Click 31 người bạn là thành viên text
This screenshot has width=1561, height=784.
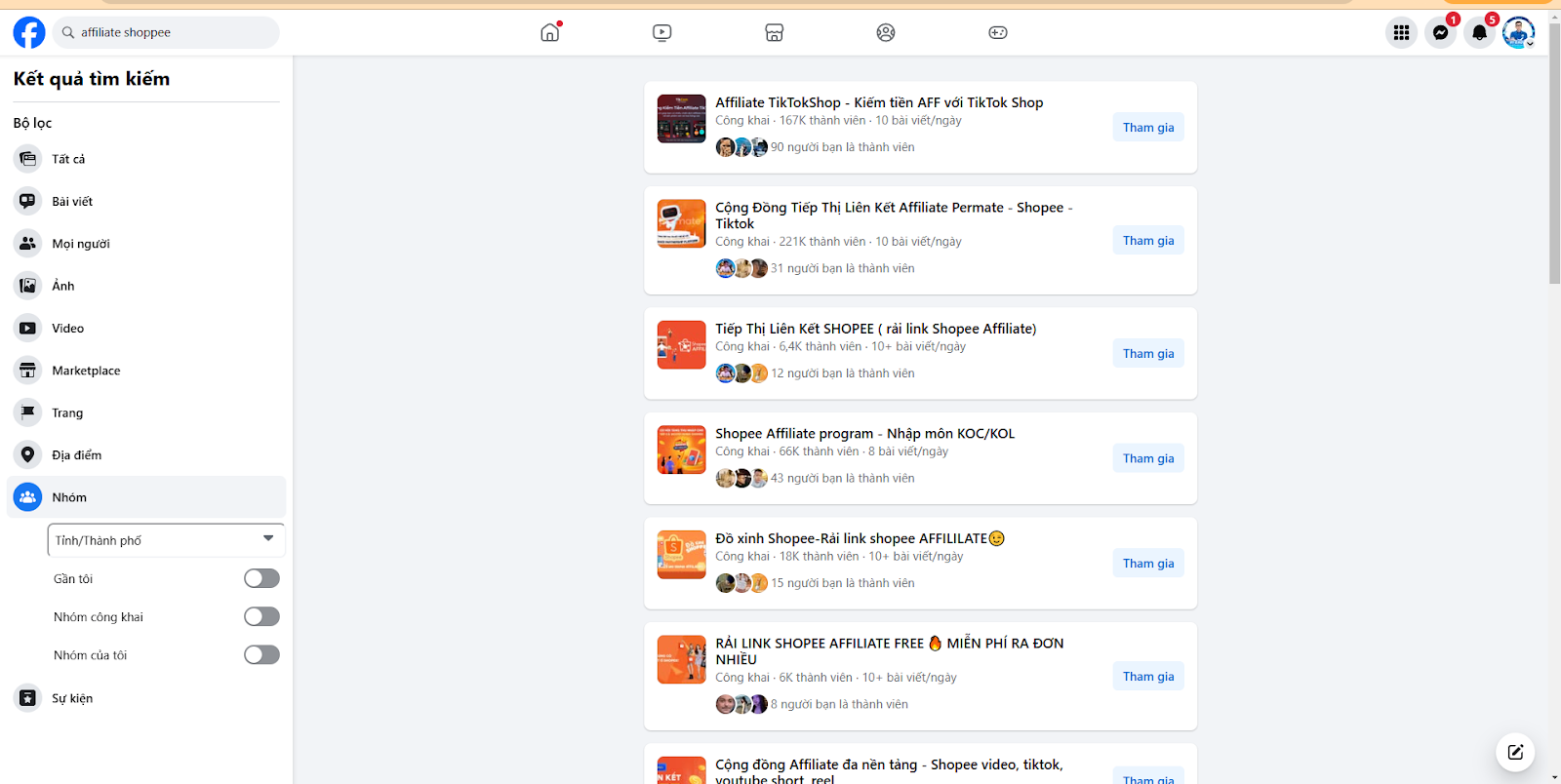point(843,268)
